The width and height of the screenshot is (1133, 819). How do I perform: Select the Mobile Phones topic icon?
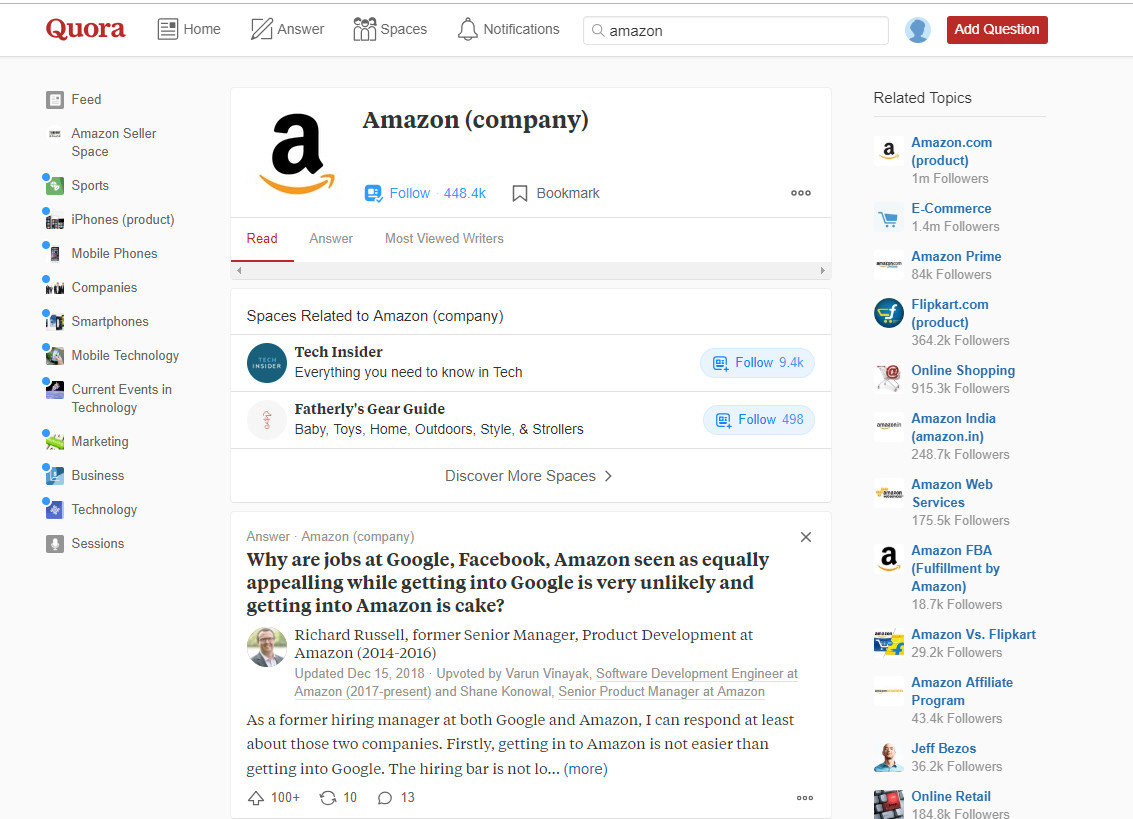point(55,254)
